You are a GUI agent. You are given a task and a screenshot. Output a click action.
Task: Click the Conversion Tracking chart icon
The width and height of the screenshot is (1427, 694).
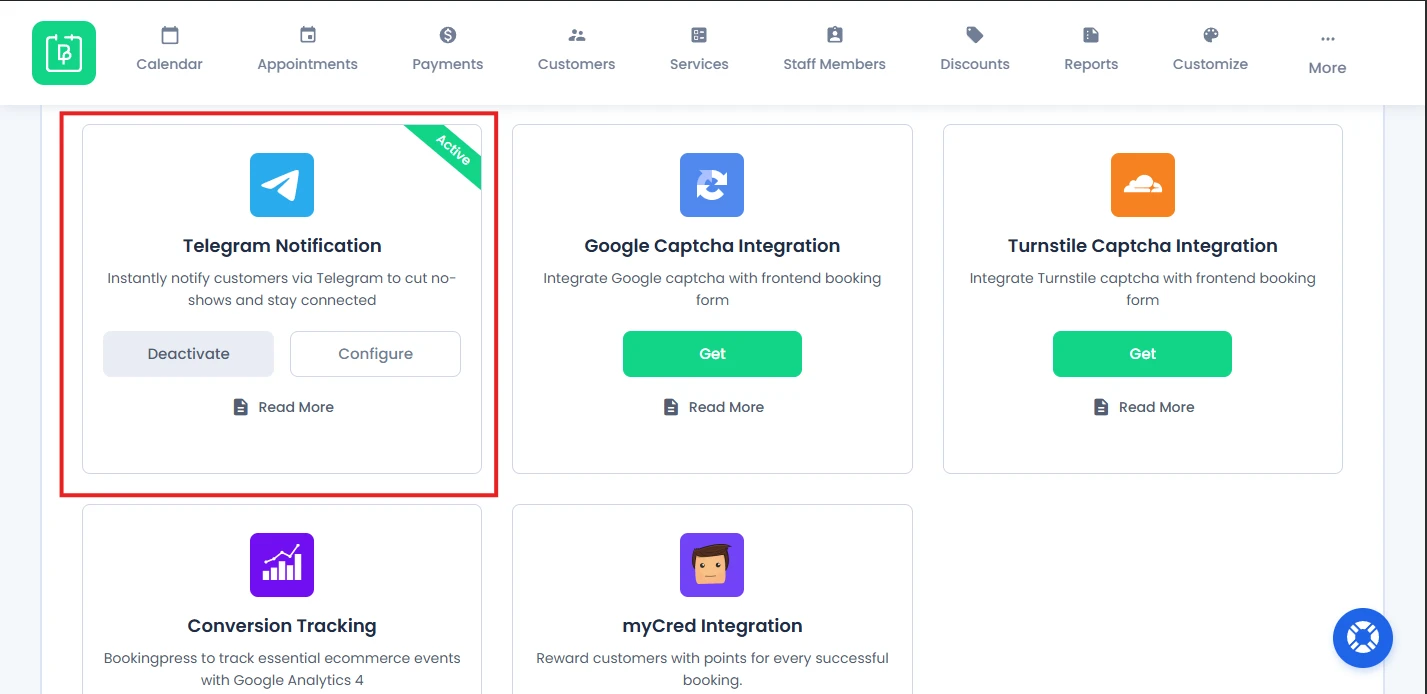click(282, 565)
